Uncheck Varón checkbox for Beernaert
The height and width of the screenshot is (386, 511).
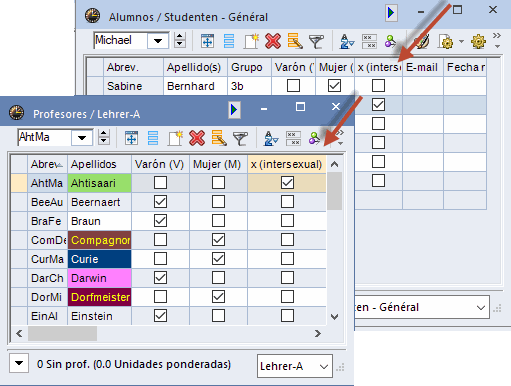160,202
